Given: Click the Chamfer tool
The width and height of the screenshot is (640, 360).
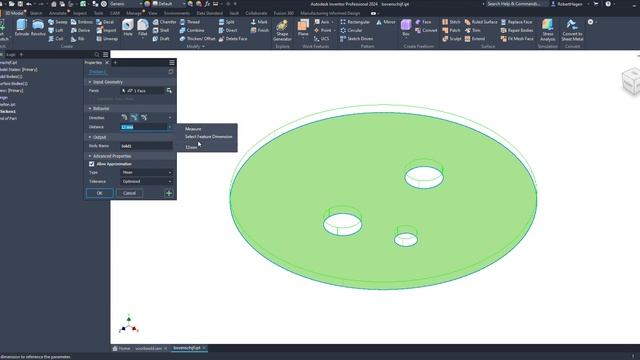Looking at the screenshot, I should click(164, 22).
